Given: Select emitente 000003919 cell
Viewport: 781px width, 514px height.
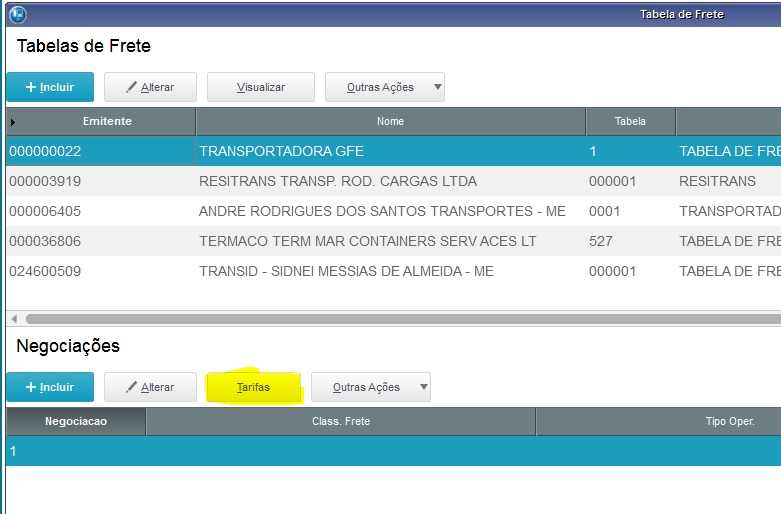Looking at the screenshot, I should [x=101, y=181].
